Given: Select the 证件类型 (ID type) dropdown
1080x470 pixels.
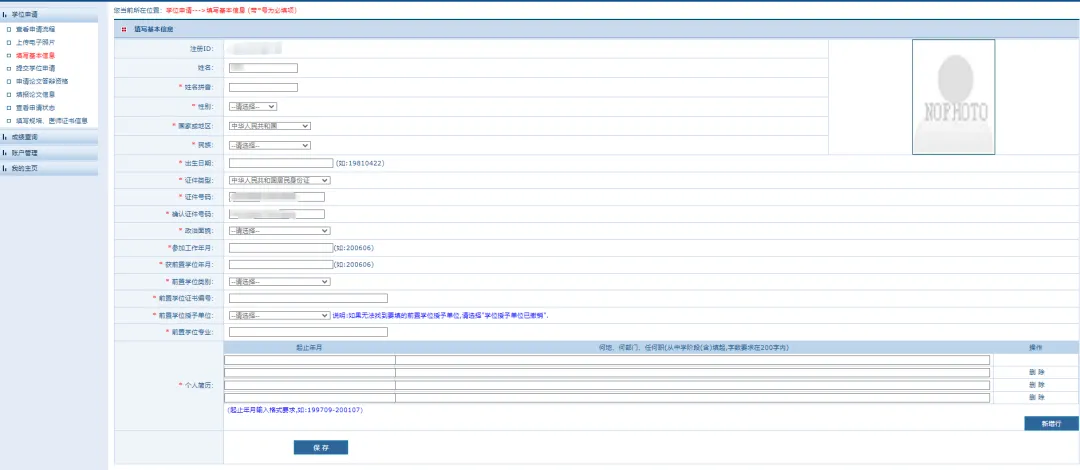Looking at the screenshot, I should (x=279, y=180).
